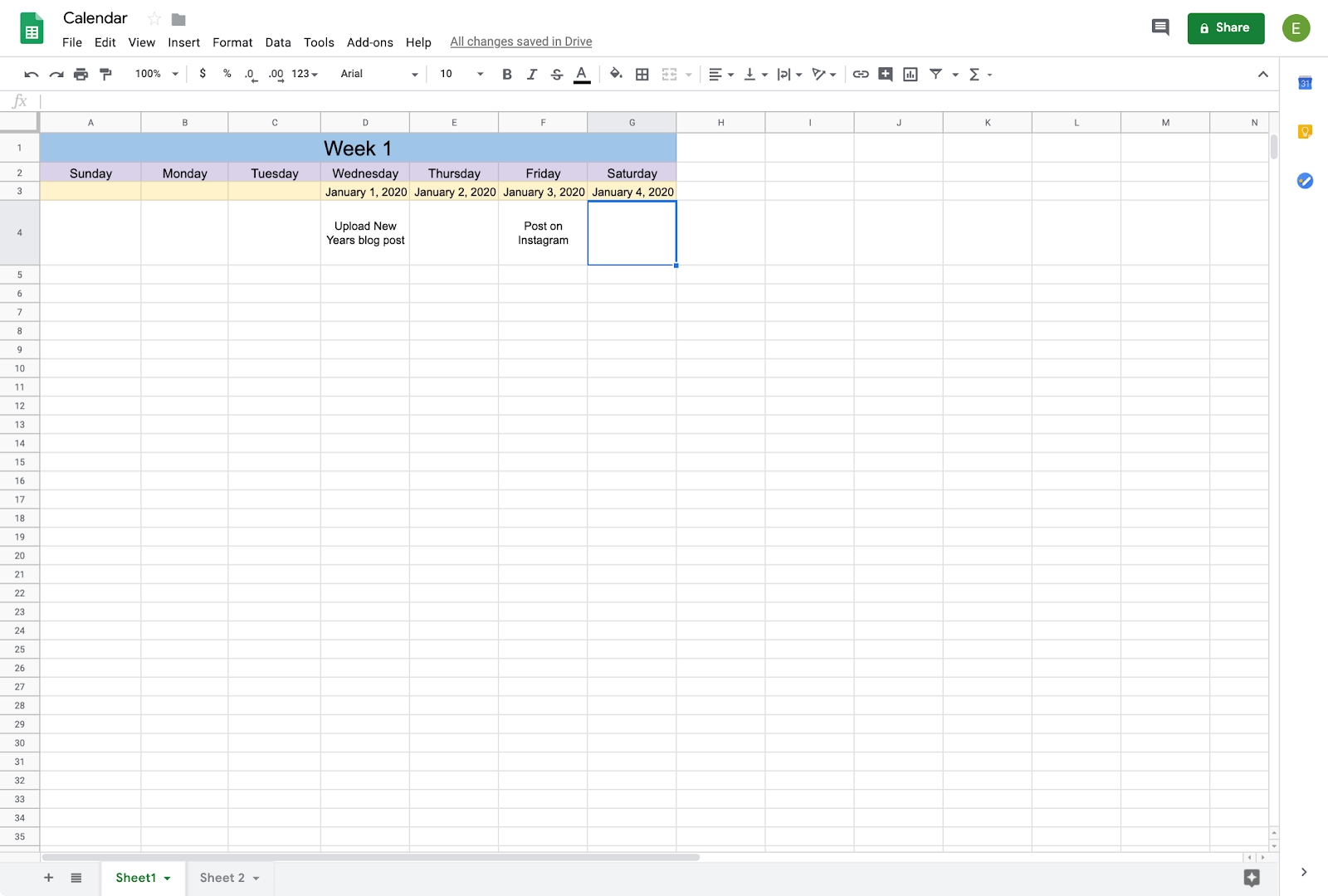
Task: Open account avatar E
Action: coord(1296,28)
